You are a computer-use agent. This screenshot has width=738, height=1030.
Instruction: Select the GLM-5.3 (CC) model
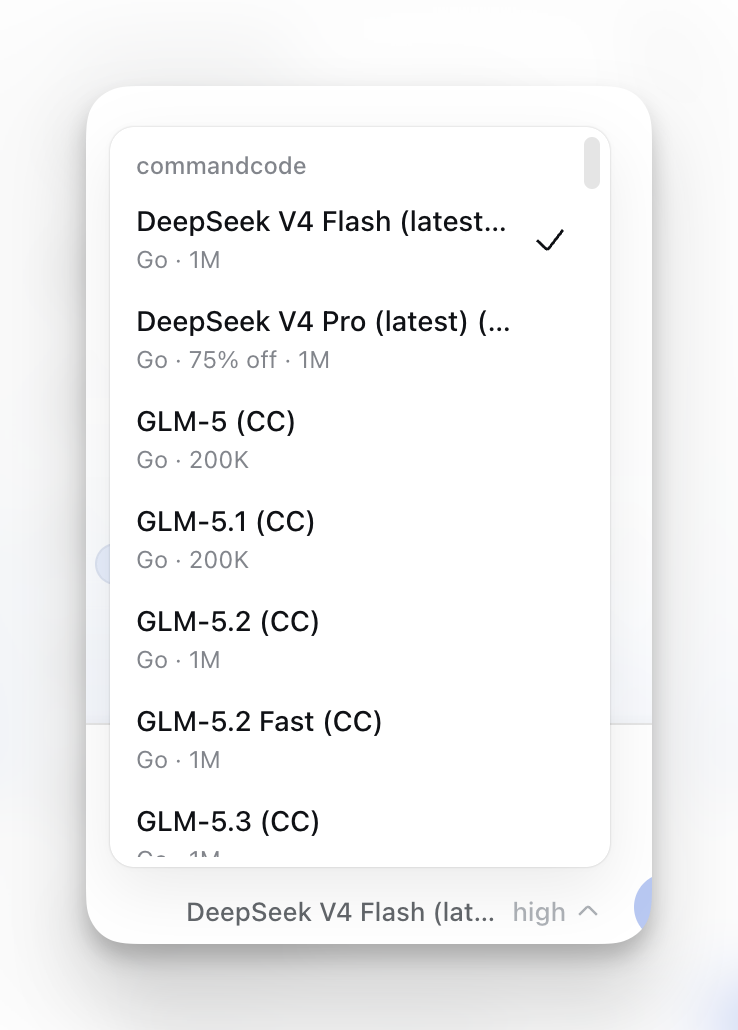359,831
